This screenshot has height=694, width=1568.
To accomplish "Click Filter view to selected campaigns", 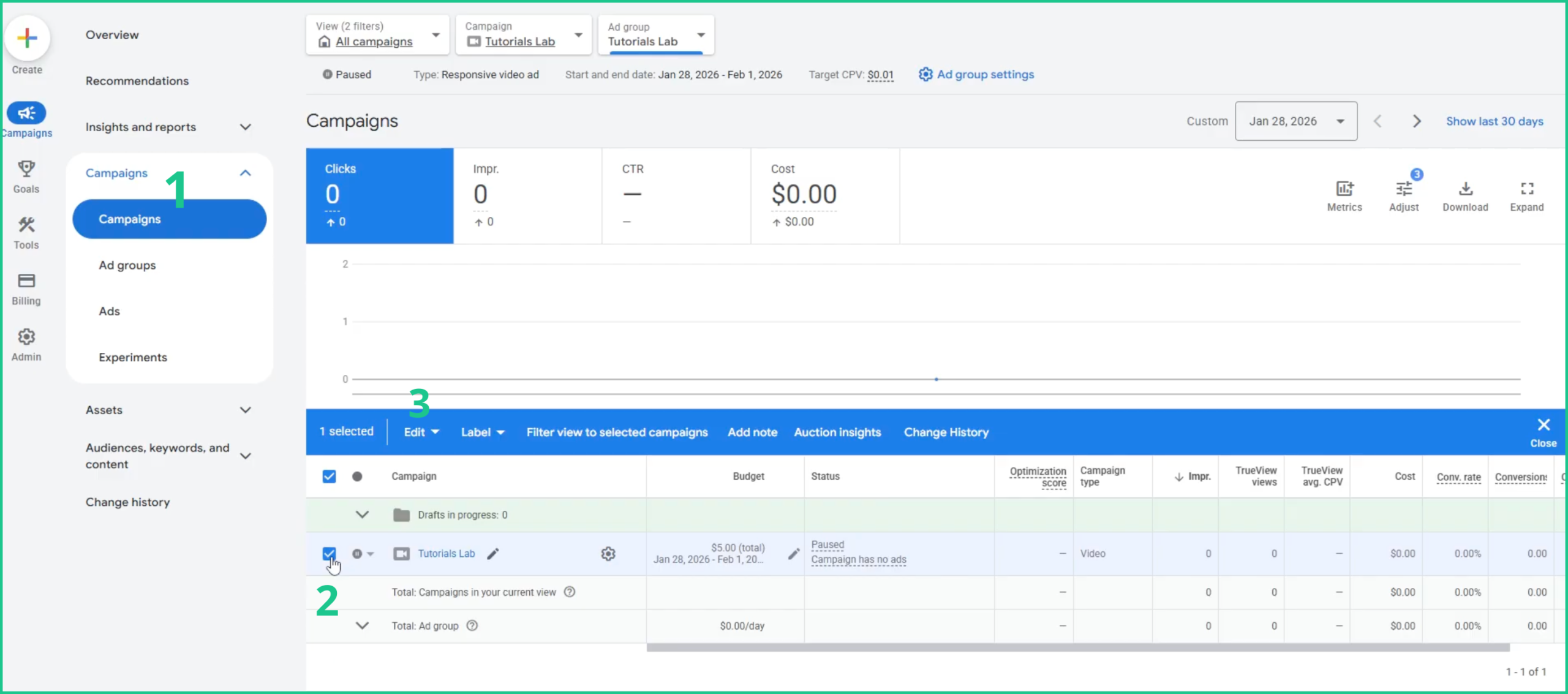I will [617, 432].
